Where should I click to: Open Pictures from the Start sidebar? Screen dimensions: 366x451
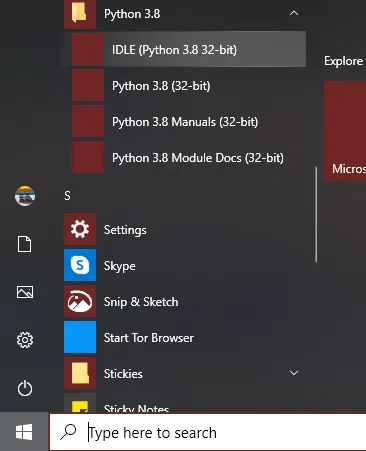pyautogui.click(x=25, y=292)
